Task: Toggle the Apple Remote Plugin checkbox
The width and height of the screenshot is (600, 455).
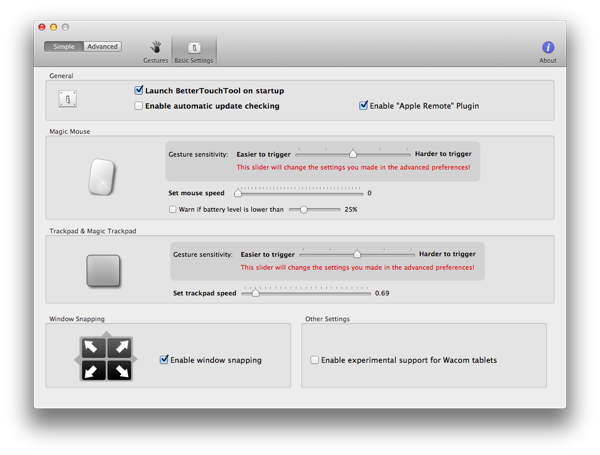Action: point(363,105)
